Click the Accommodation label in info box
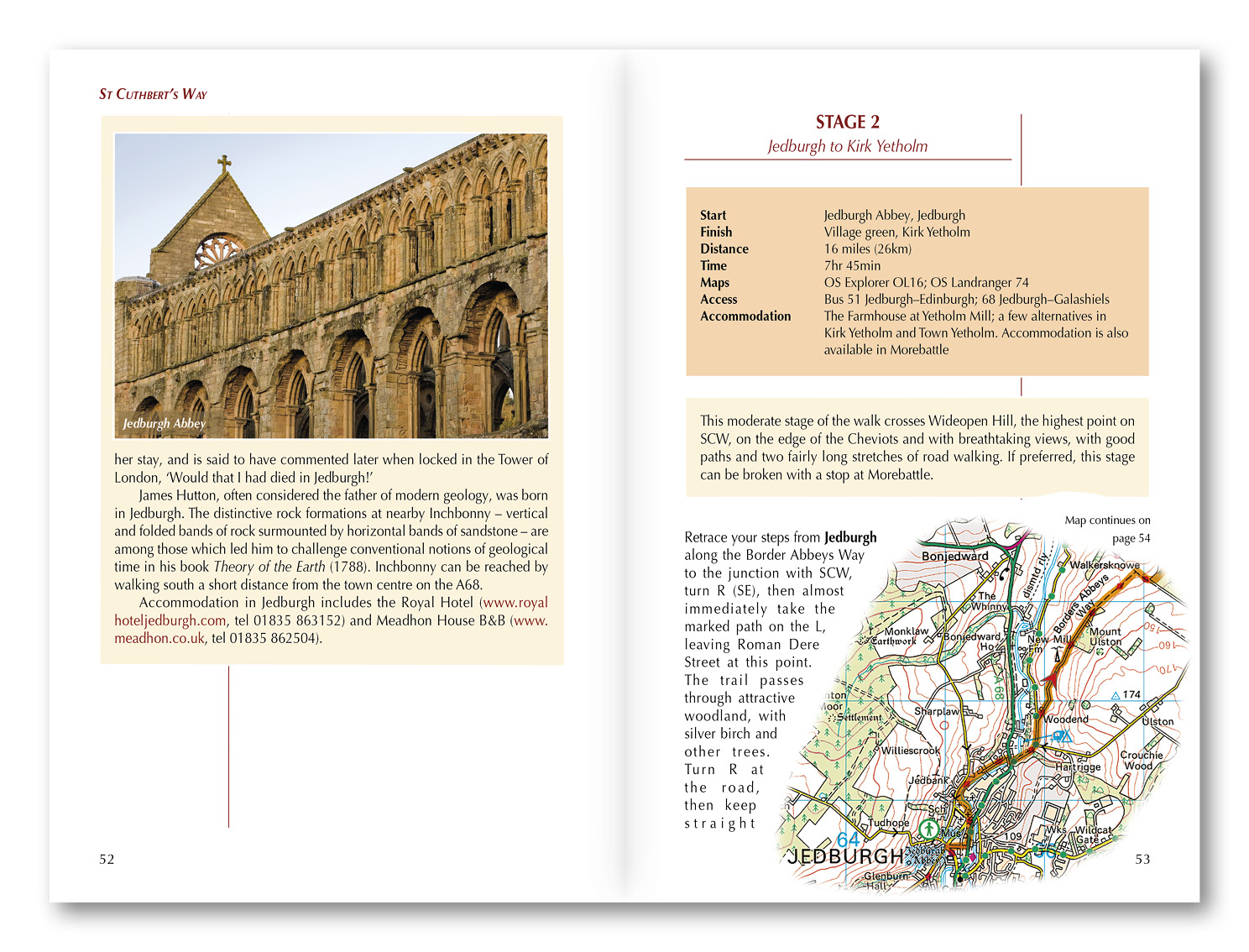This screenshot has width=1249, height=952. [745, 316]
